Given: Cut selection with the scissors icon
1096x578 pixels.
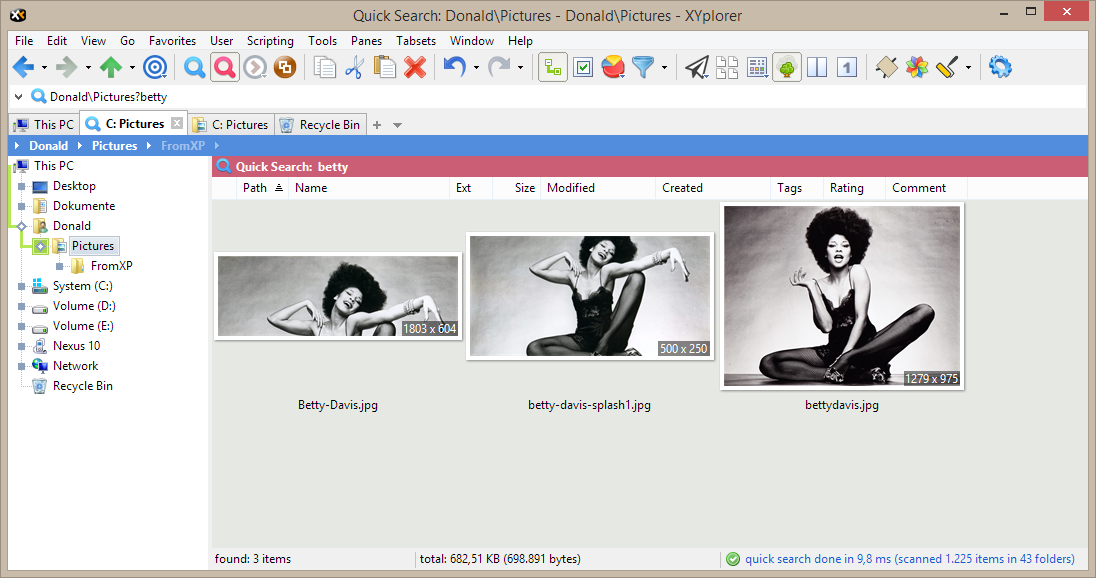Looking at the screenshot, I should (x=354, y=67).
